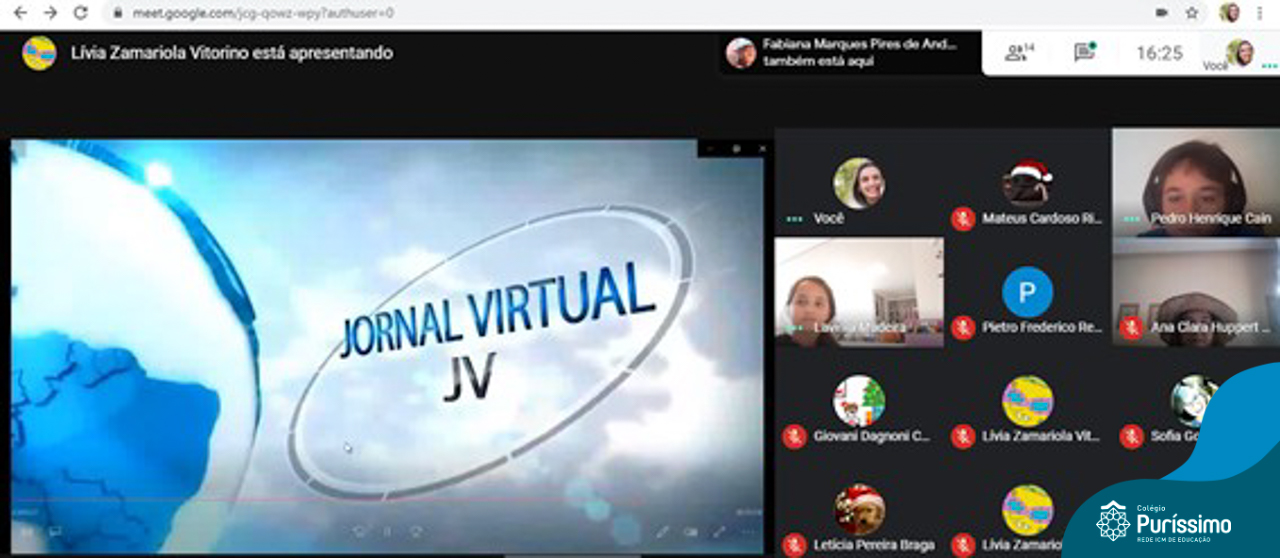Open the Chrome profile avatar
1280x558 pixels.
pos(1229,13)
